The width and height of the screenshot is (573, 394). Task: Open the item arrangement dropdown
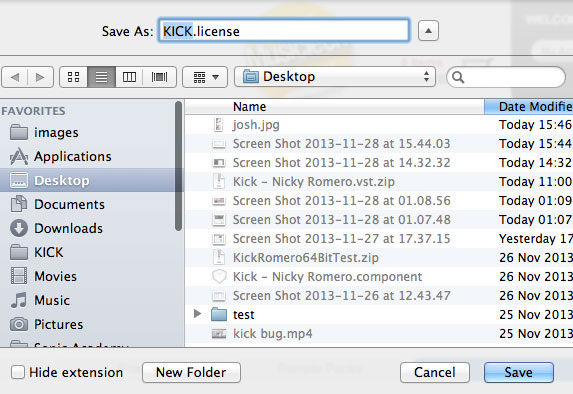click(x=205, y=77)
